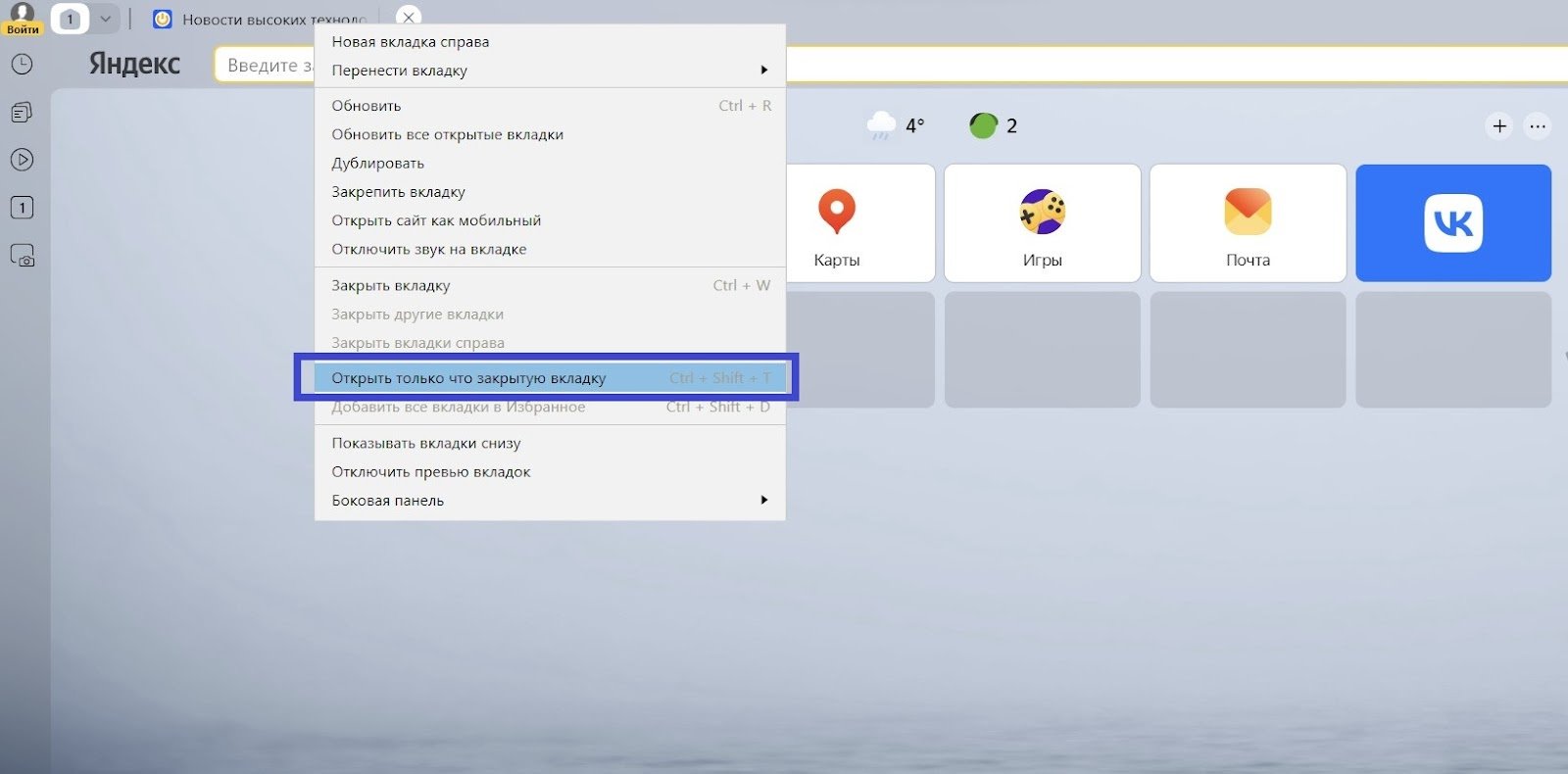Click the Яндекс logo
This screenshot has height=774, width=1568.
[x=134, y=64]
